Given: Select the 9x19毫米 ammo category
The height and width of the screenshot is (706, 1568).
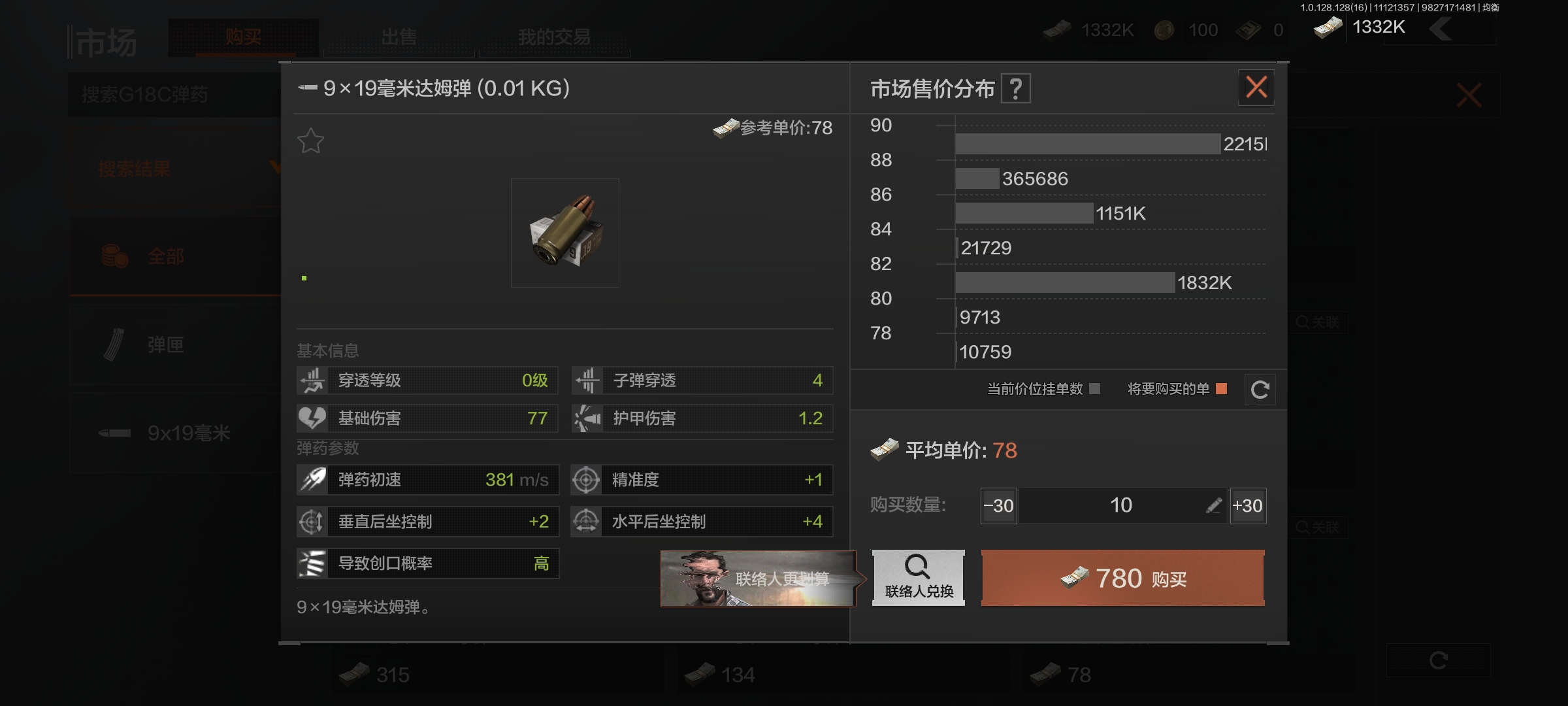Looking at the screenshot, I should (x=175, y=433).
